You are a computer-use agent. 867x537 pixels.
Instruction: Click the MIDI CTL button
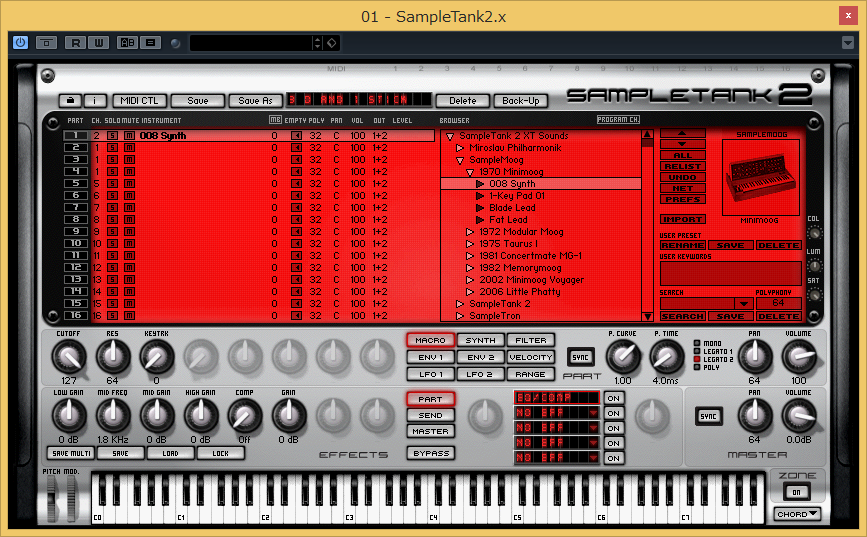point(139,101)
